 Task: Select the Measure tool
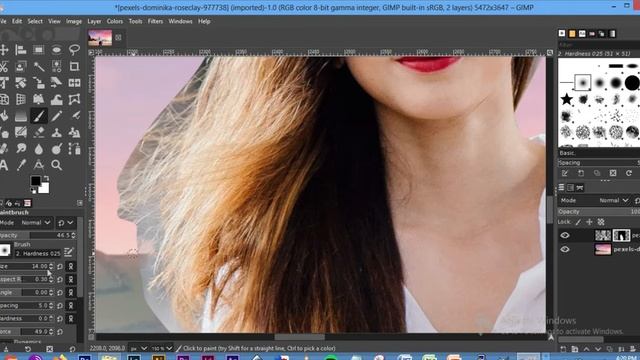pyautogui.click(x=39, y=165)
